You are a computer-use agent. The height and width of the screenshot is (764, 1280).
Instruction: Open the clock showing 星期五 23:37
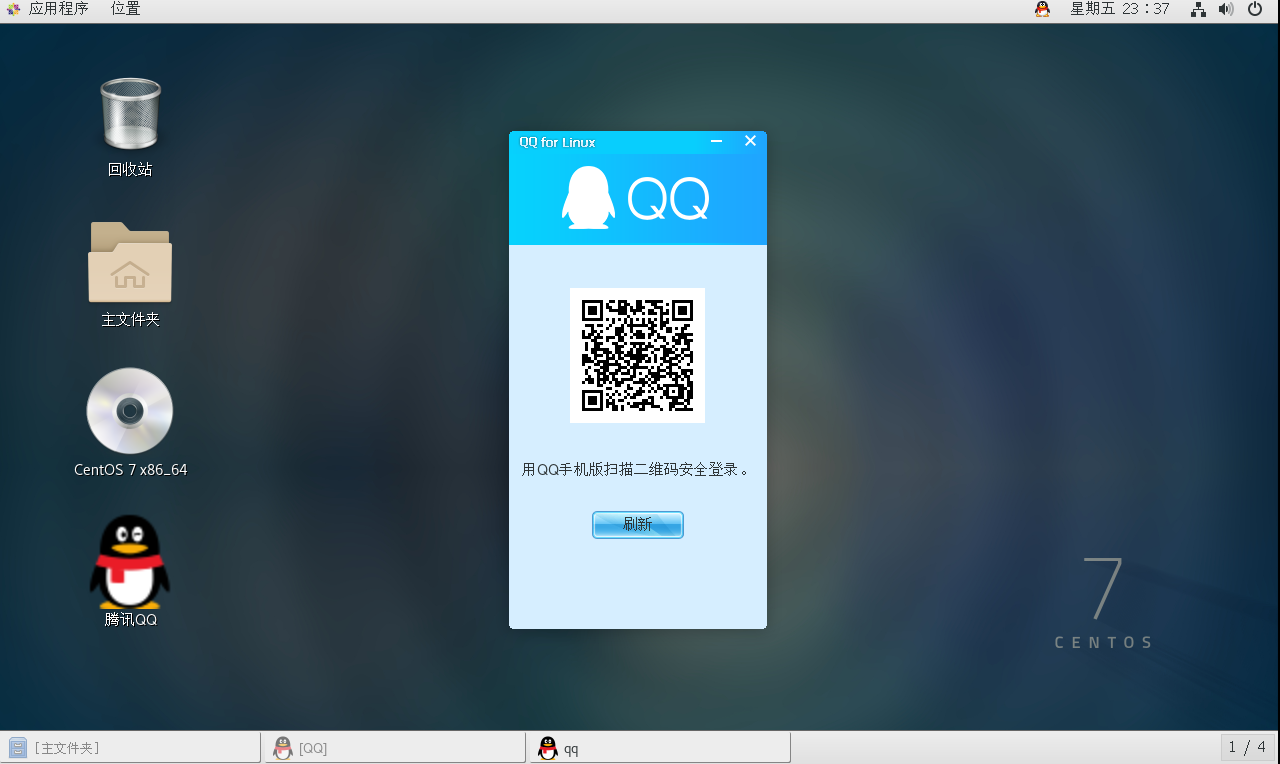[x=1119, y=9]
